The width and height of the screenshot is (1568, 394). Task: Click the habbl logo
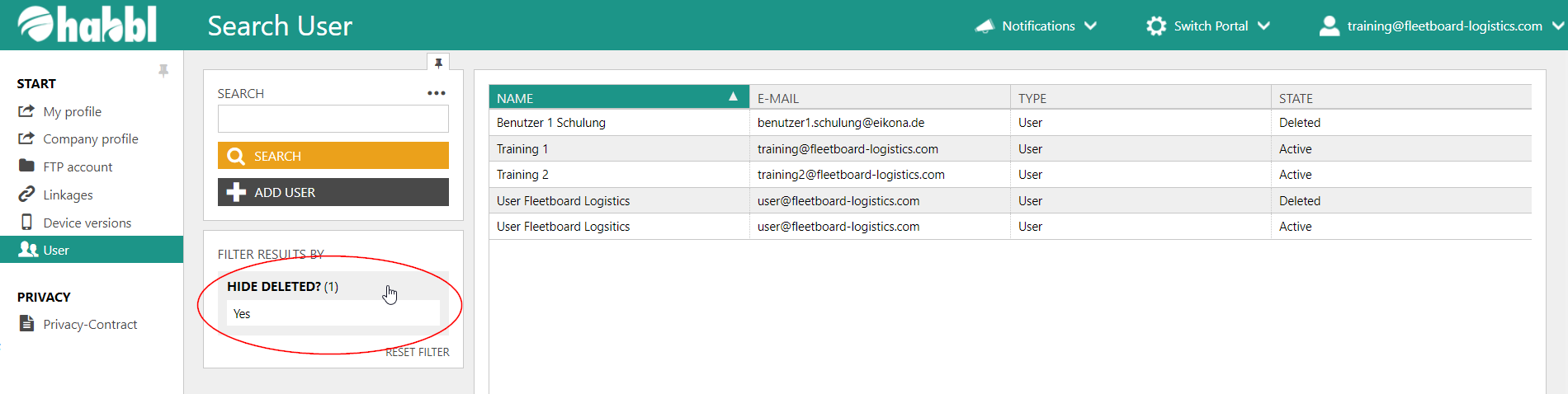(x=87, y=25)
